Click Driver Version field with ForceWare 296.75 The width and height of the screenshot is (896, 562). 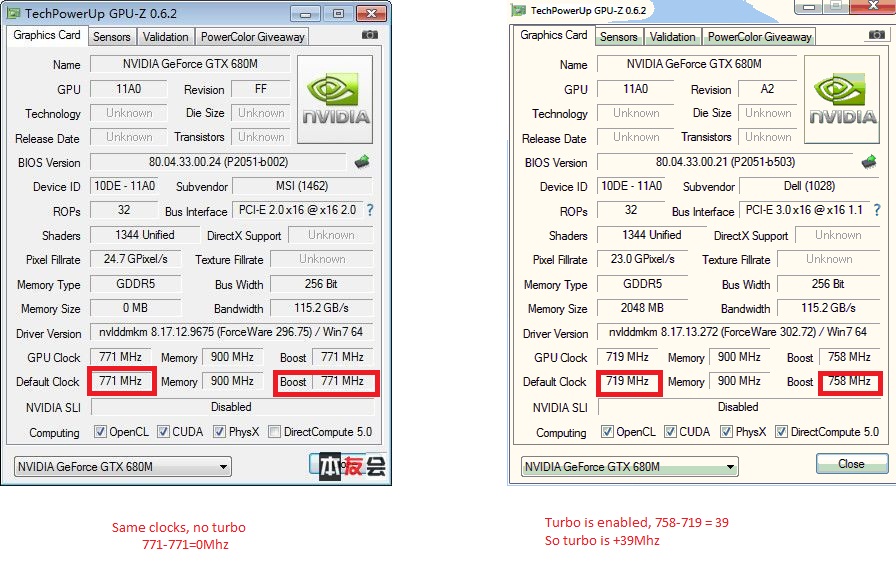(x=231, y=332)
